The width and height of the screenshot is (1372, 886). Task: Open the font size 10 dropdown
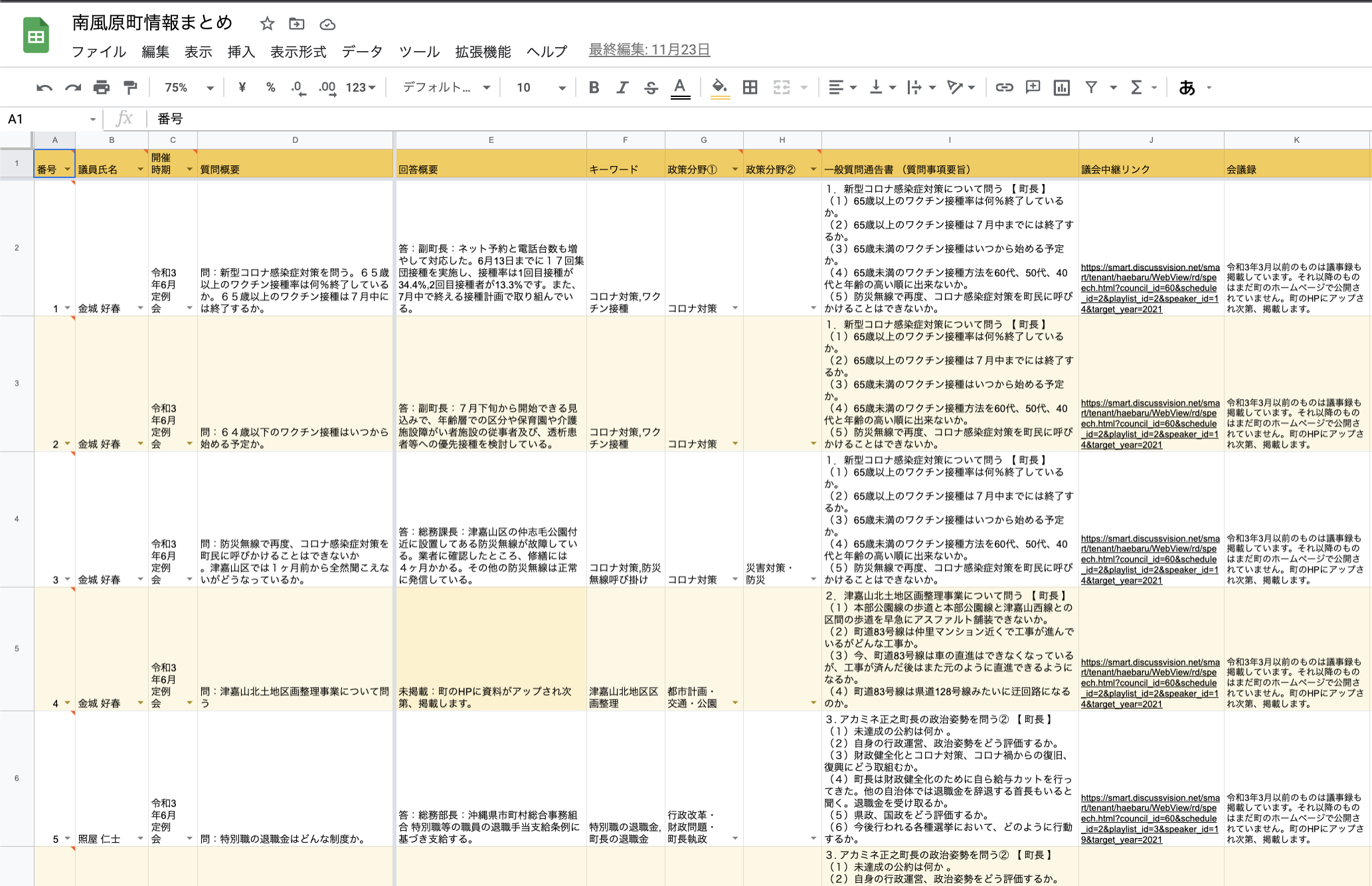[541, 88]
